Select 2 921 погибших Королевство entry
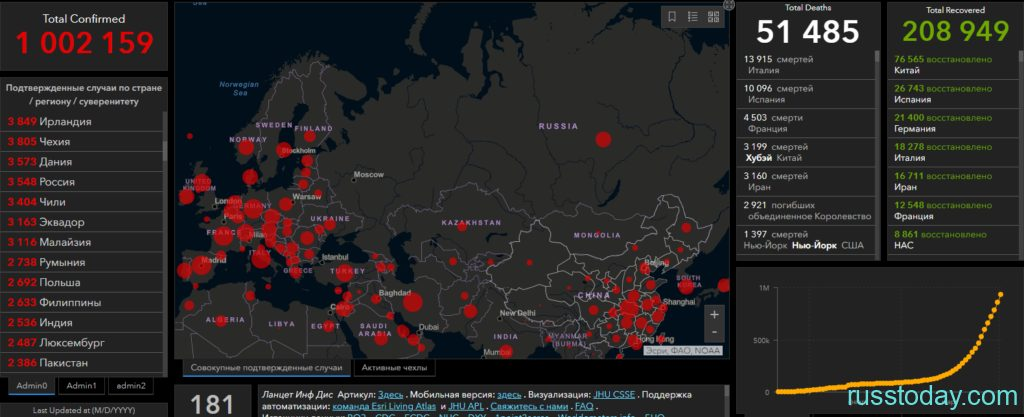1024x417 pixels. click(805, 211)
